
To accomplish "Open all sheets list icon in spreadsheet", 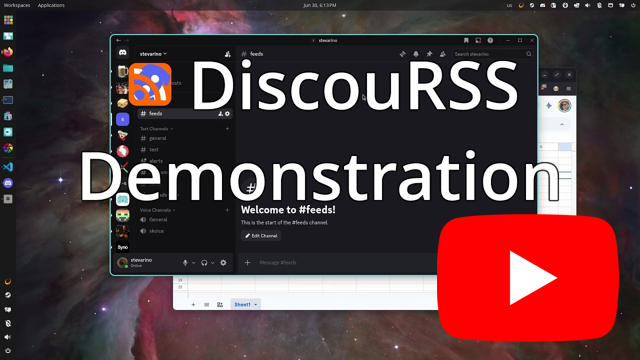I will (x=207, y=304).
